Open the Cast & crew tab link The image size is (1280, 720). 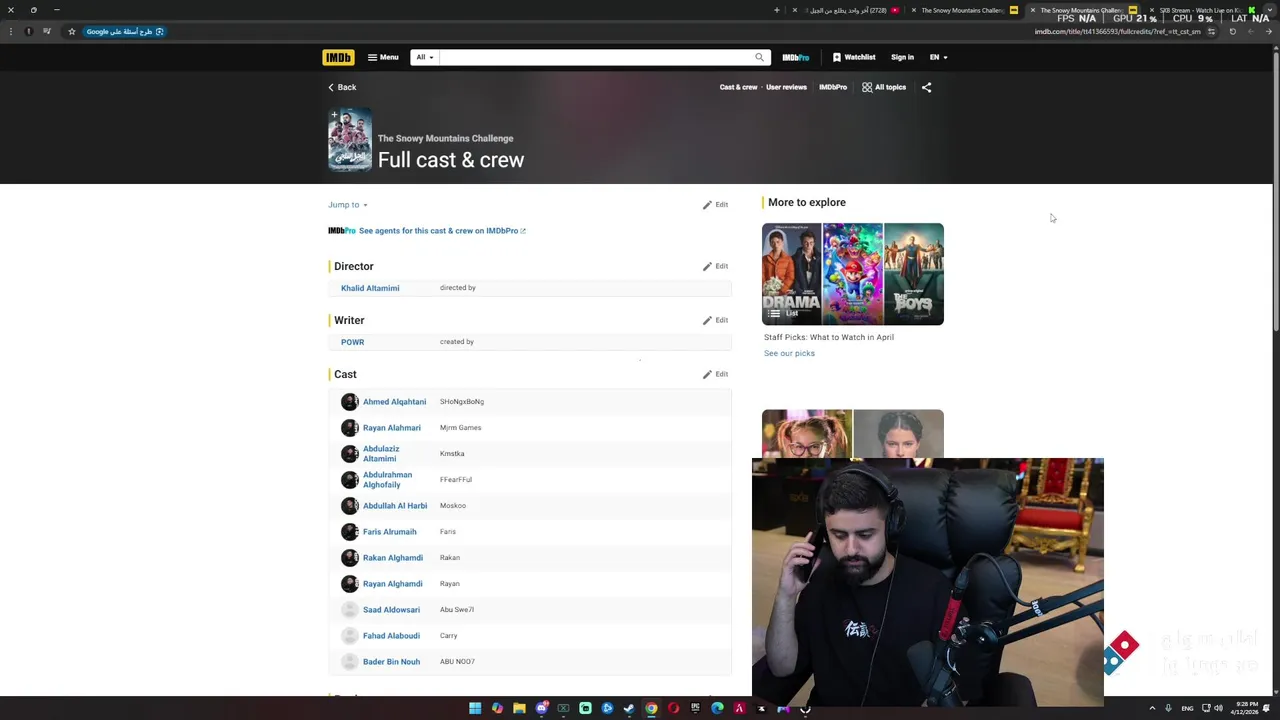pos(738,87)
